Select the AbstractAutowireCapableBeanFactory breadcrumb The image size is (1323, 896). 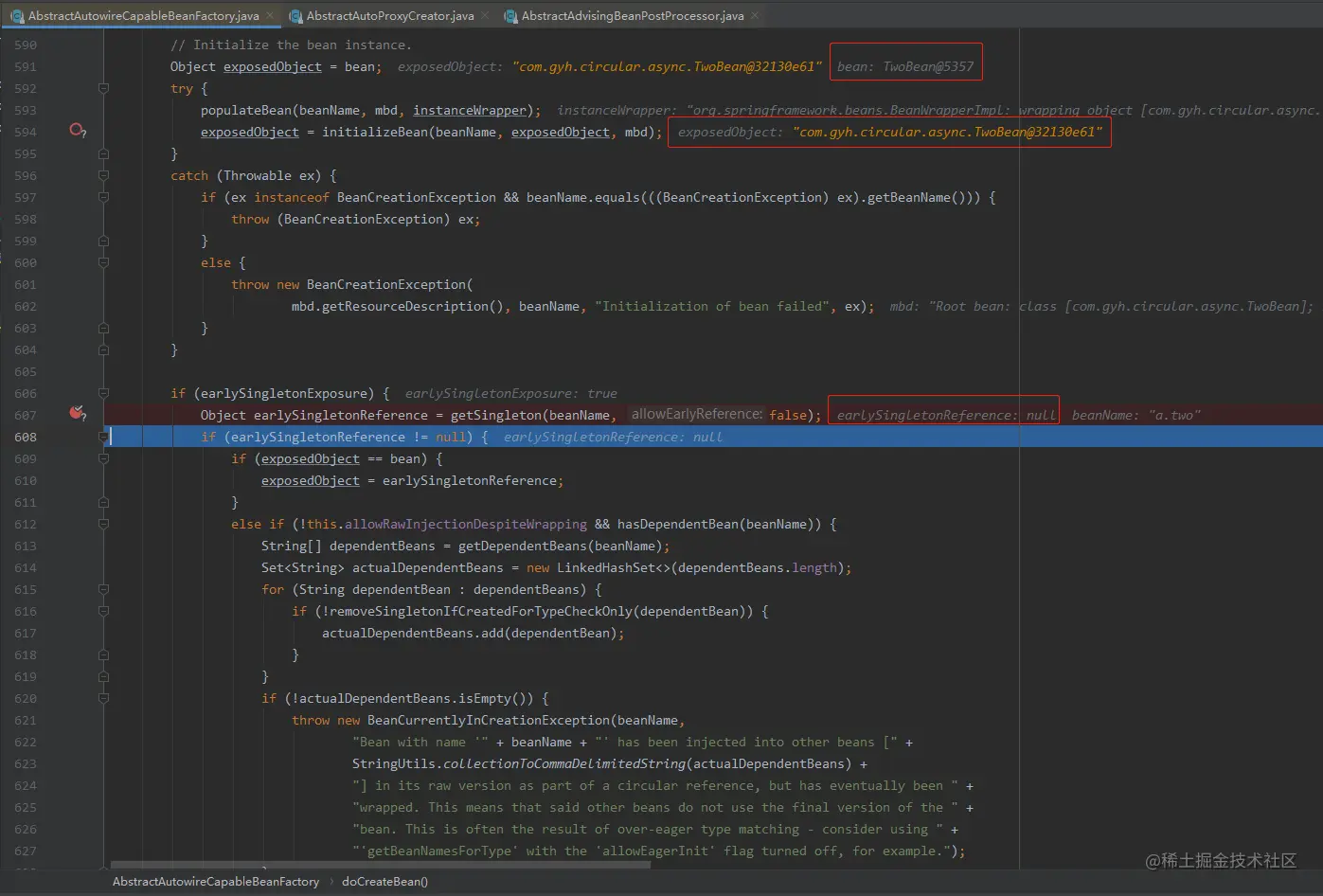pos(216,882)
